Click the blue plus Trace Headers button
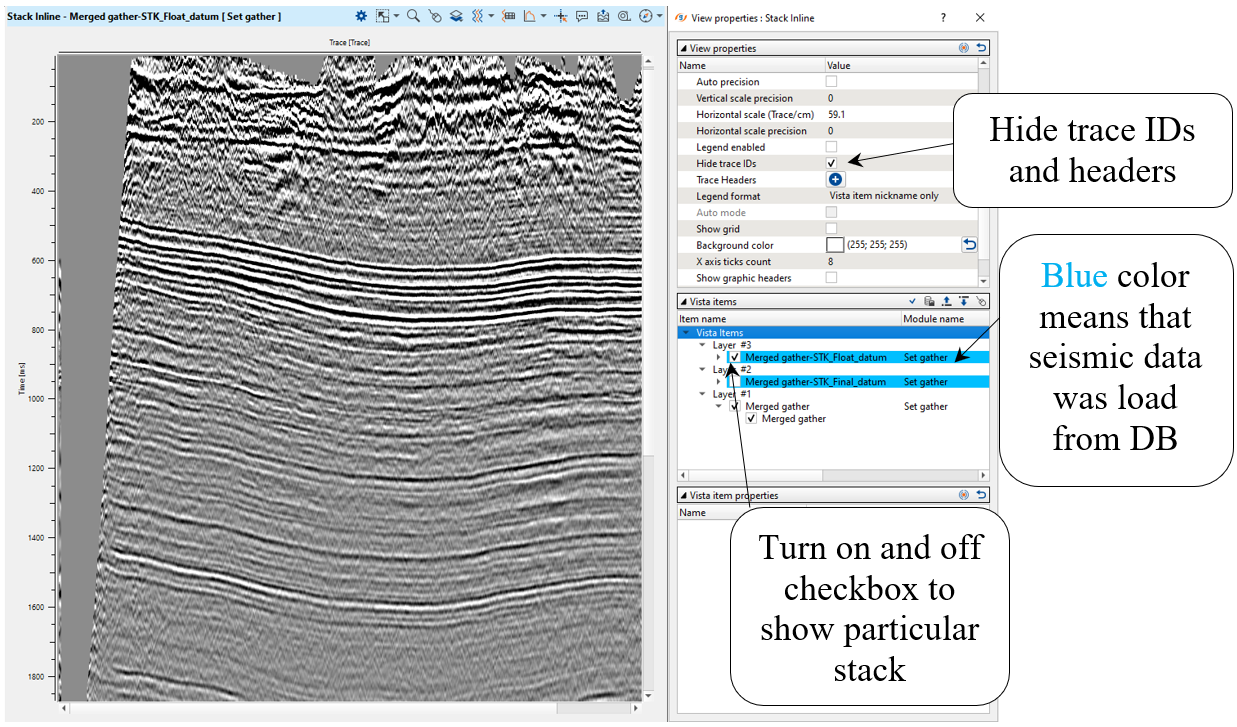1237x727 pixels. coord(835,180)
